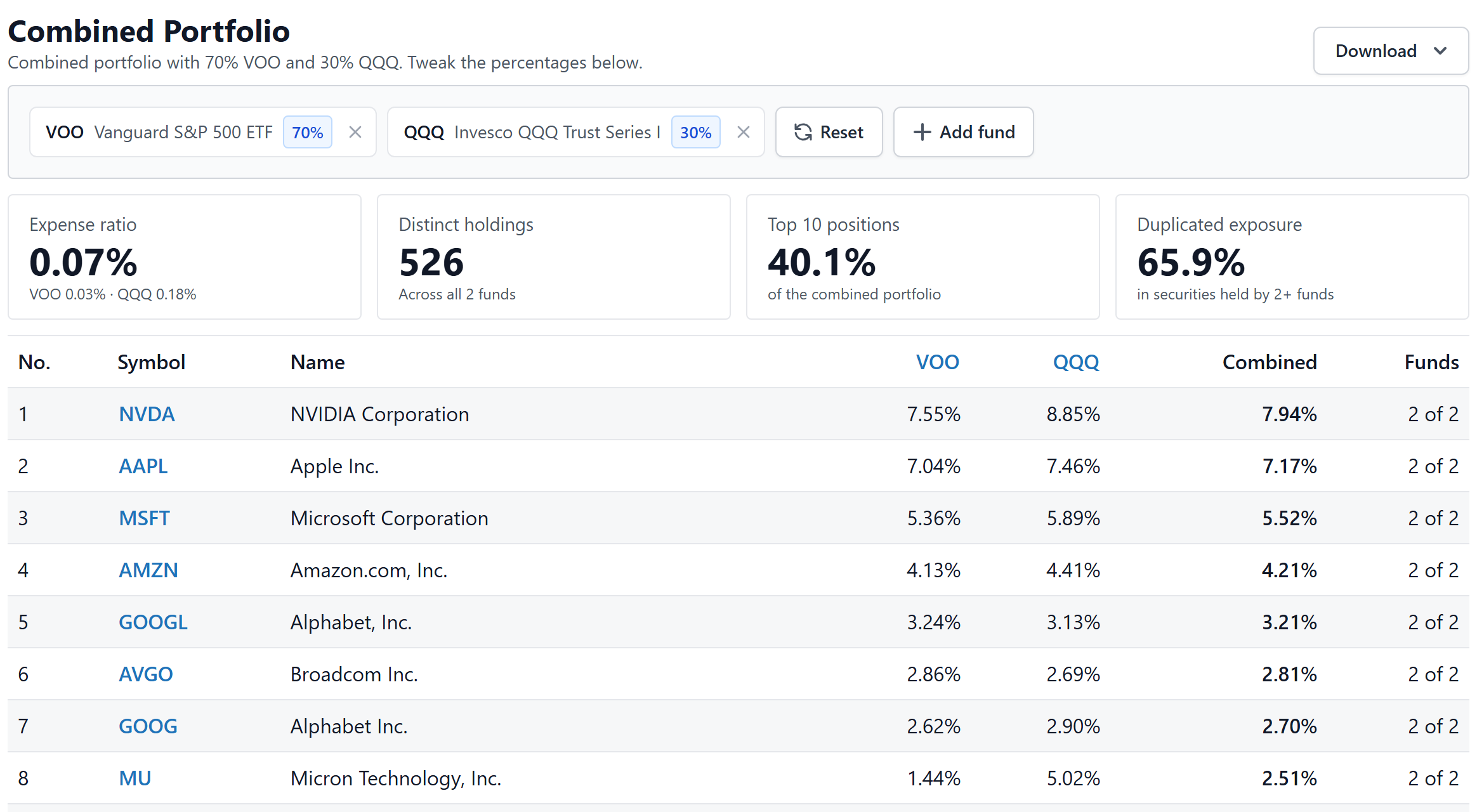Click the Expense ratio 0.07% value
This screenshot has height=812, width=1477.
point(83,263)
